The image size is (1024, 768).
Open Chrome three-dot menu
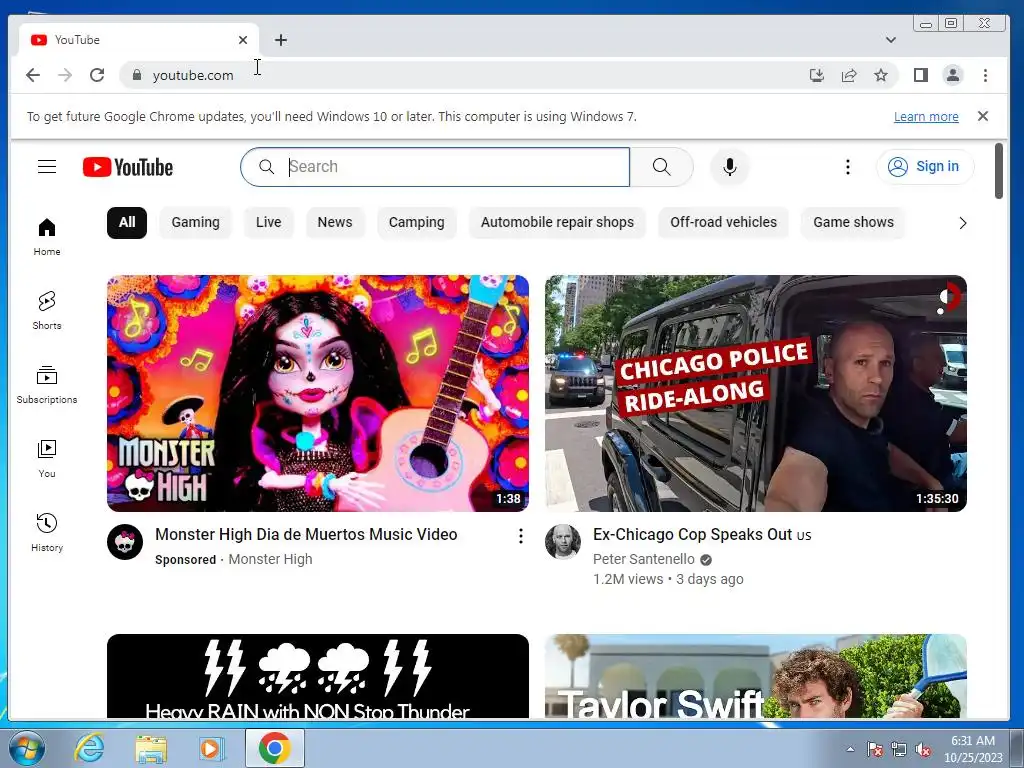pyautogui.click(x=985, y=75)
